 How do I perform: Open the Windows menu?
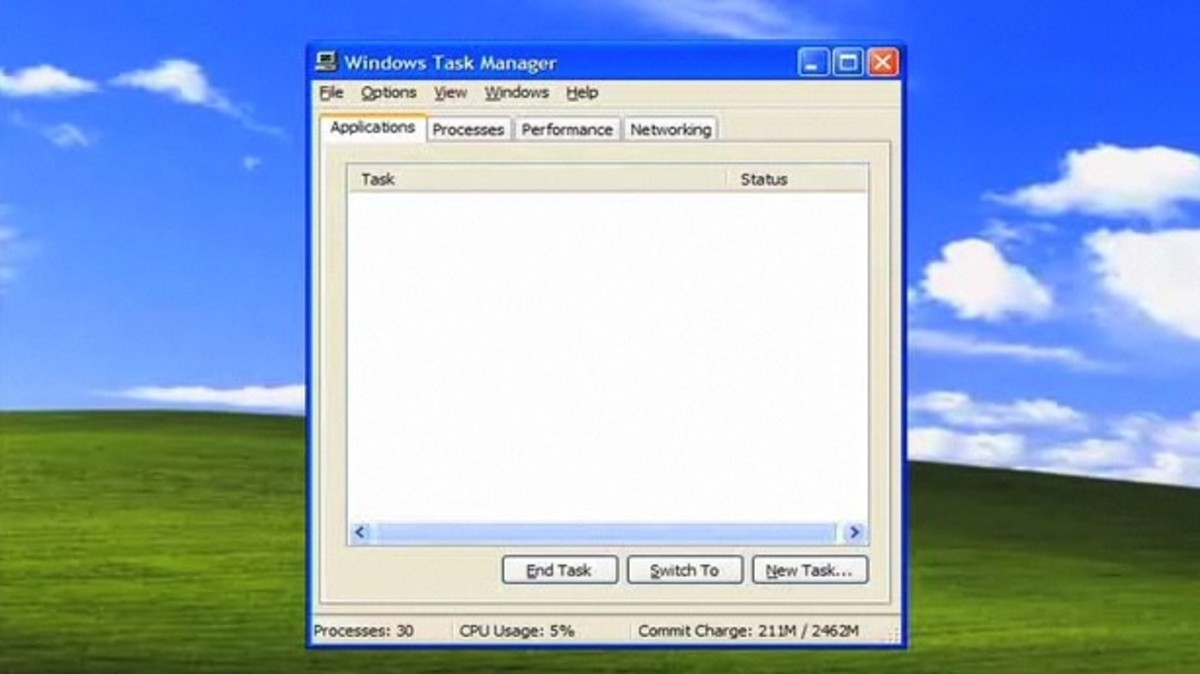(516, 93)
